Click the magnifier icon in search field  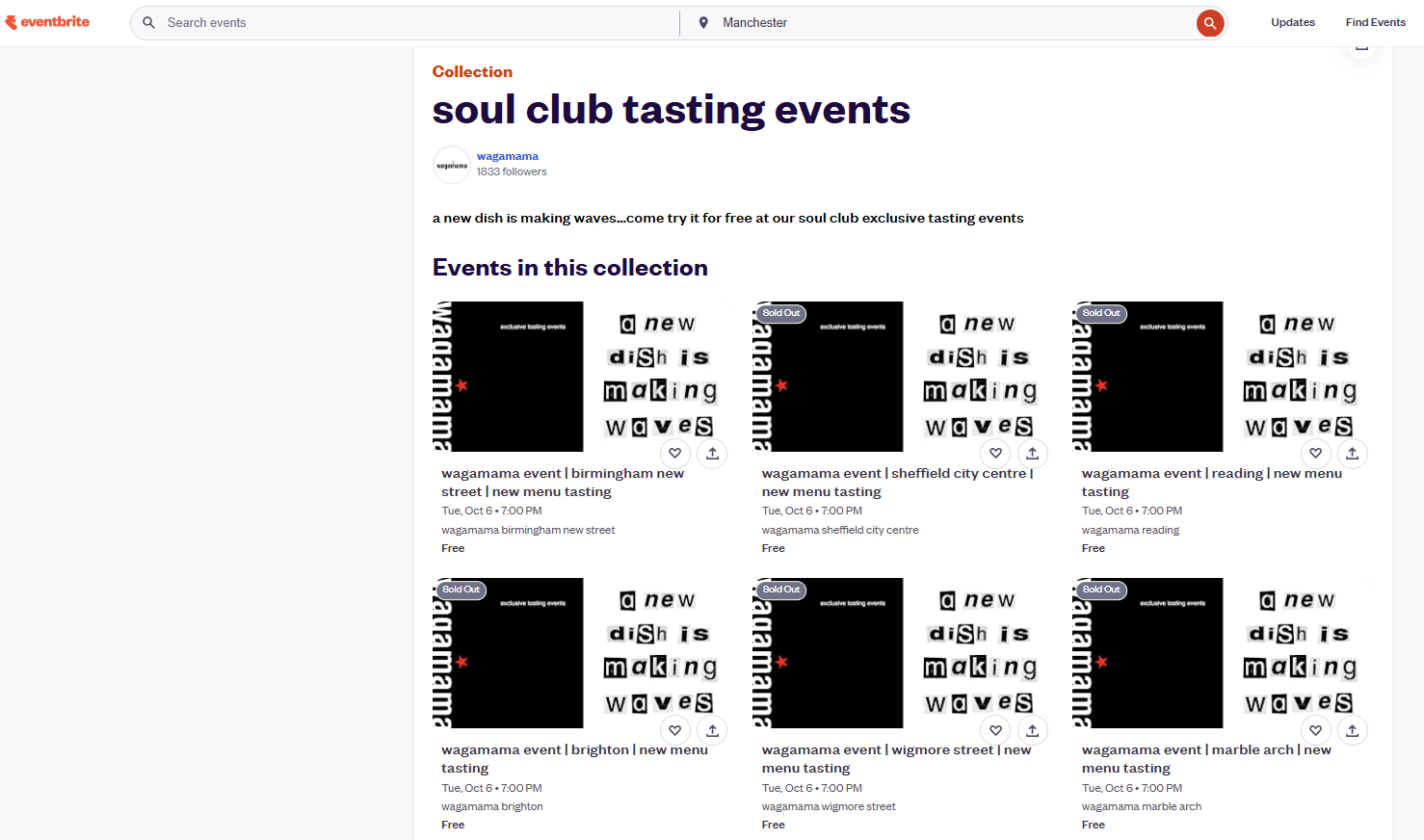(x=148, y=22)
